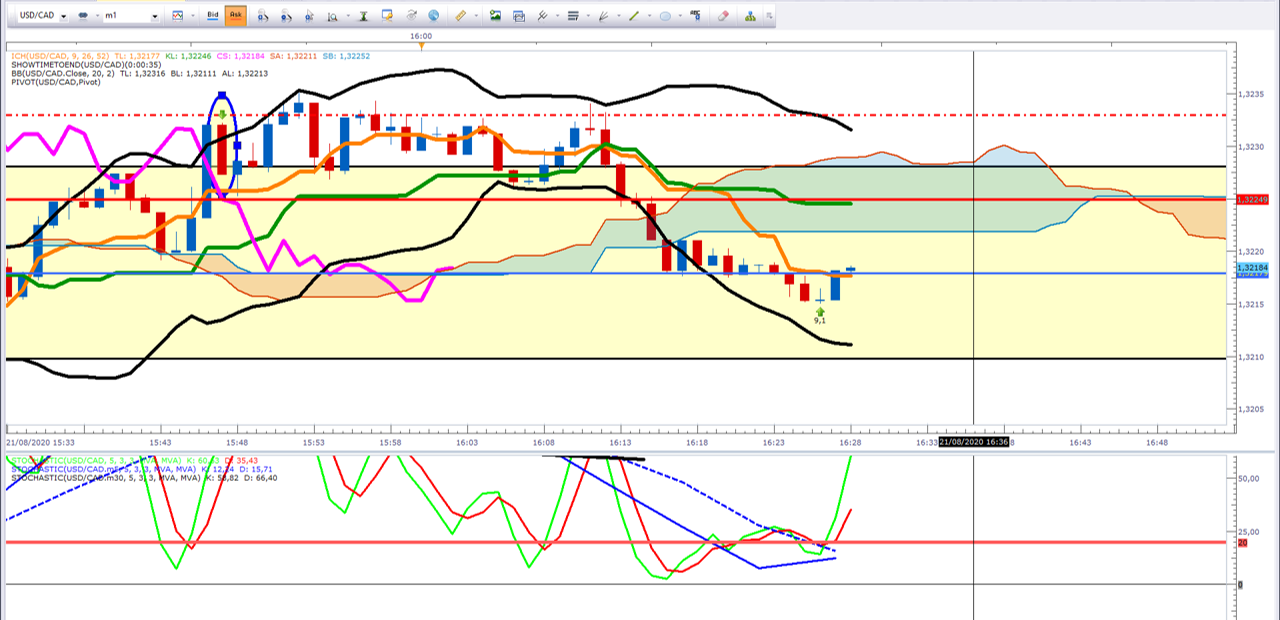Screen dimensions: 1280x620
Task: Click the green hourglass icon
Action: pyautogui.click(x=363, y=16)
